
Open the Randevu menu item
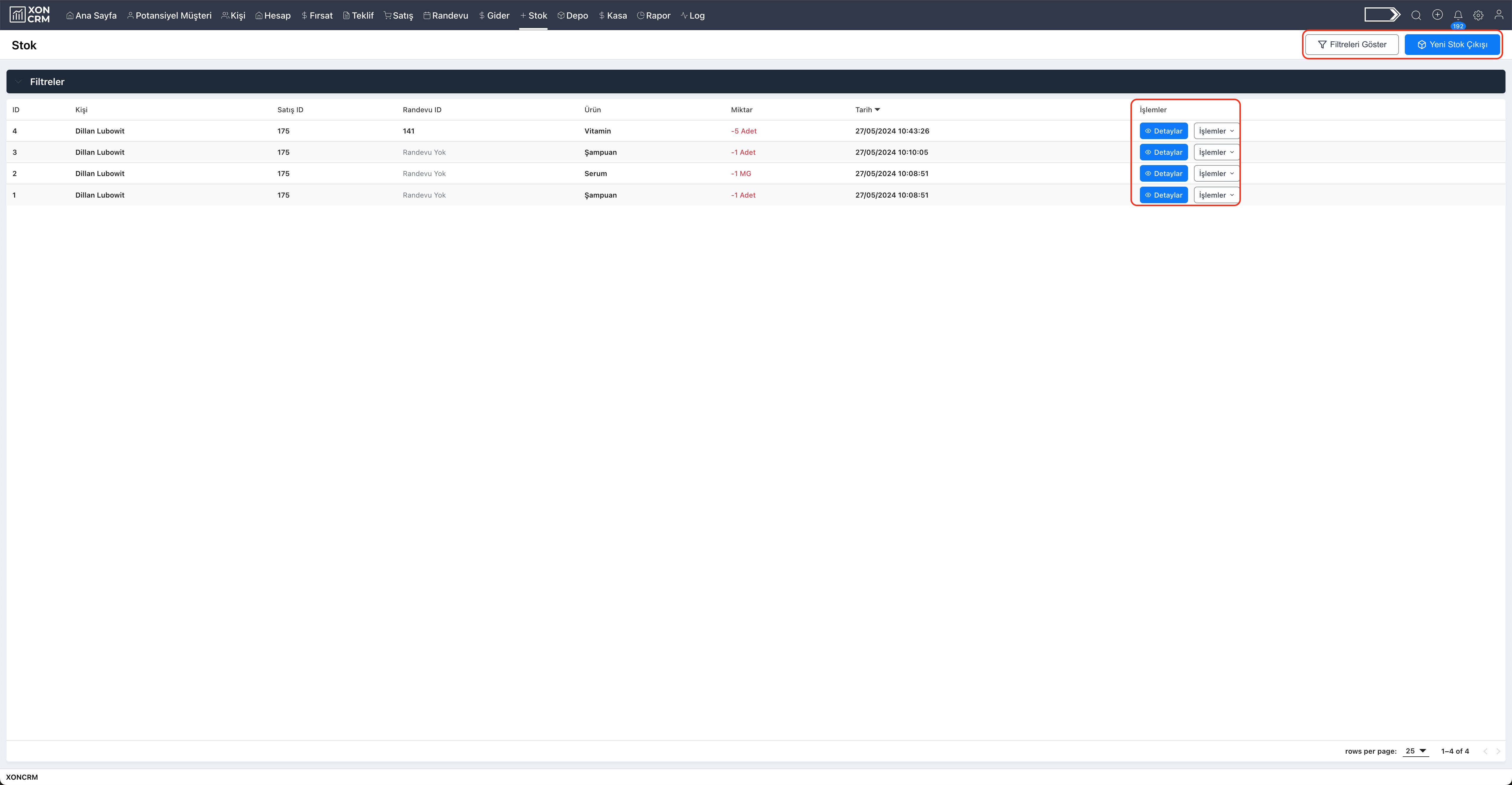(446, 15)
